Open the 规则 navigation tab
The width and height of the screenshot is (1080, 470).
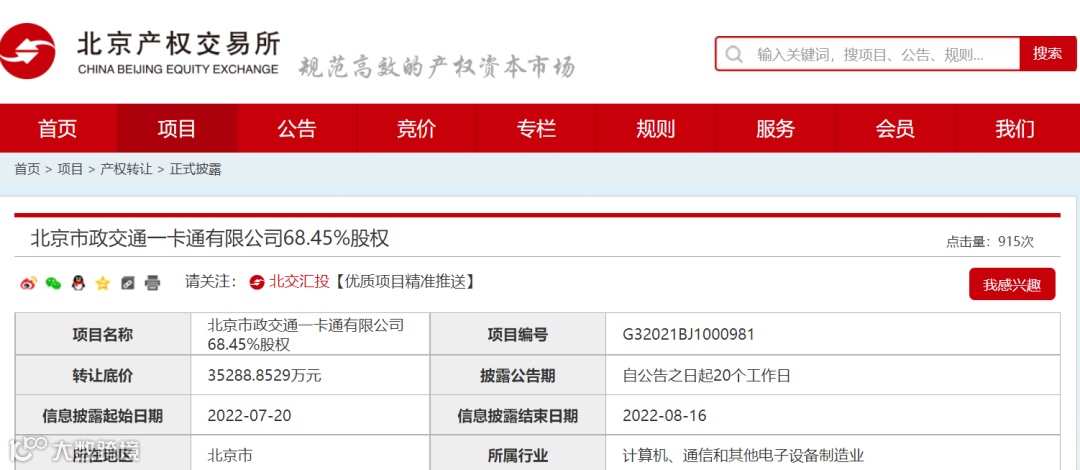(656, 128)
